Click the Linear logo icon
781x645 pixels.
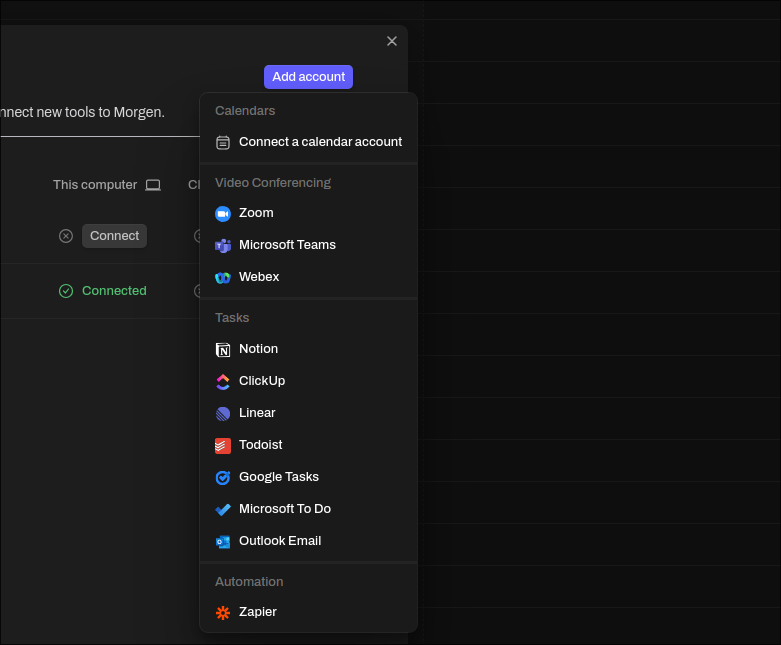point(223,413)
